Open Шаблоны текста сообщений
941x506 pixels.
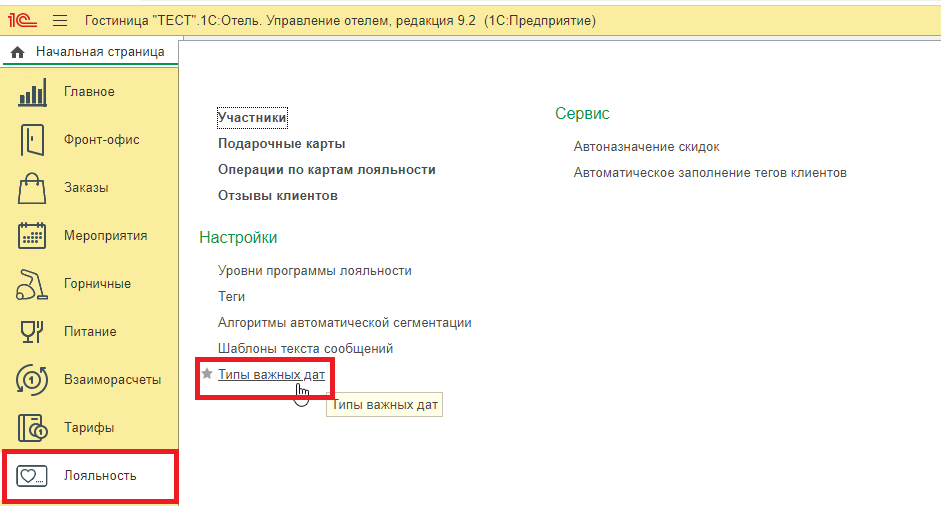(305, 349)
